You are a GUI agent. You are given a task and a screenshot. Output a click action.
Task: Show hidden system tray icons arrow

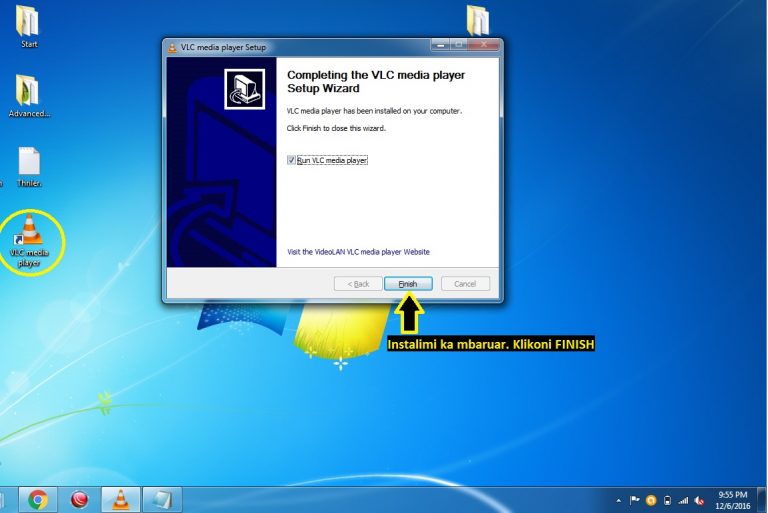pos(619,501)
